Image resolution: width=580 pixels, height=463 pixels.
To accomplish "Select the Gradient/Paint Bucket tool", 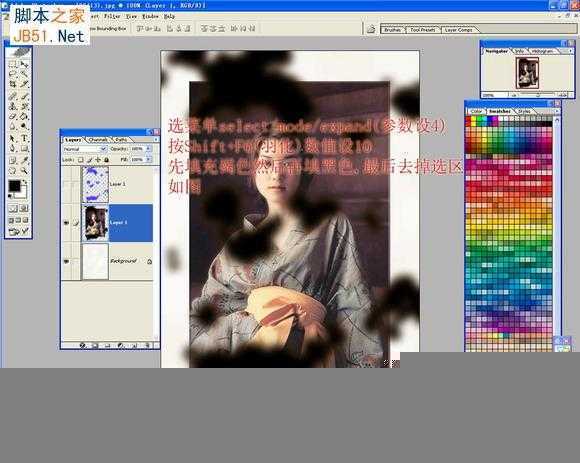I will click(x=24, y=116).
